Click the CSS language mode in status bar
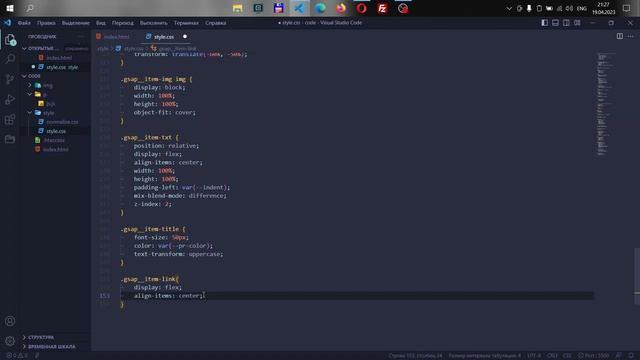 point(567,356)
